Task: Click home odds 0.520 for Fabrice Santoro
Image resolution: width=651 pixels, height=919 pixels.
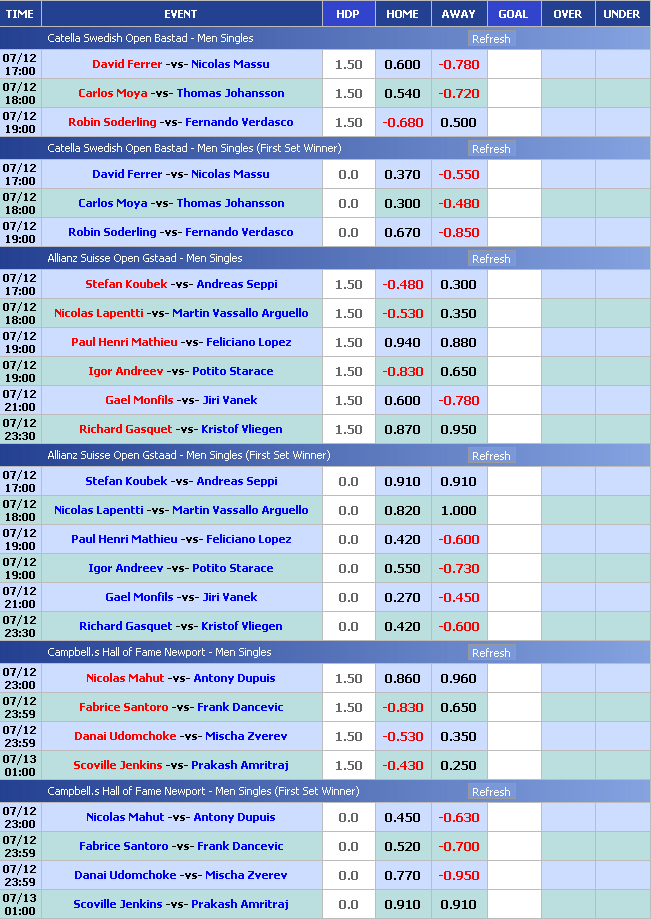Action: pos(402,846)
